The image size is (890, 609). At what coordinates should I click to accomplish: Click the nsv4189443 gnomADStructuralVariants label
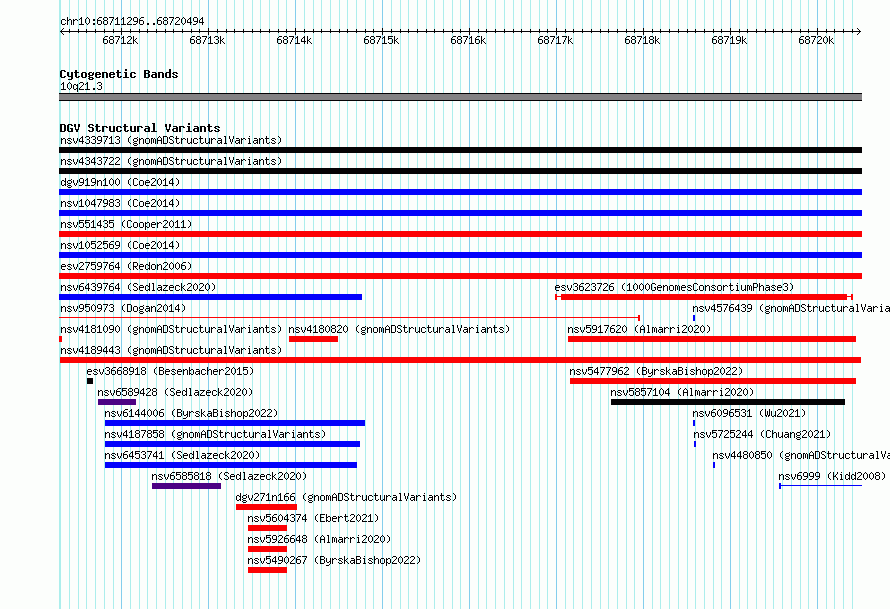click(171, 350)
